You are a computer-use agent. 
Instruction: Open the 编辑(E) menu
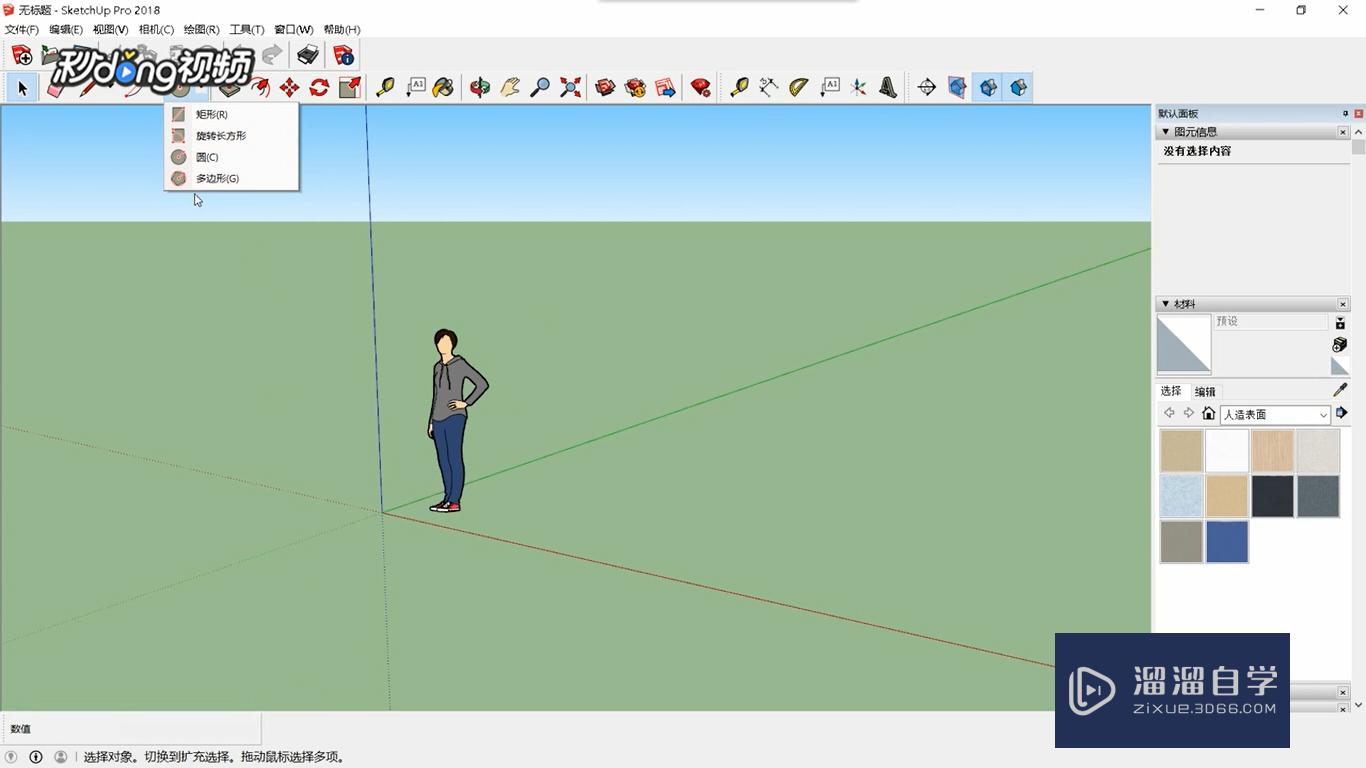tap(66, 30)
